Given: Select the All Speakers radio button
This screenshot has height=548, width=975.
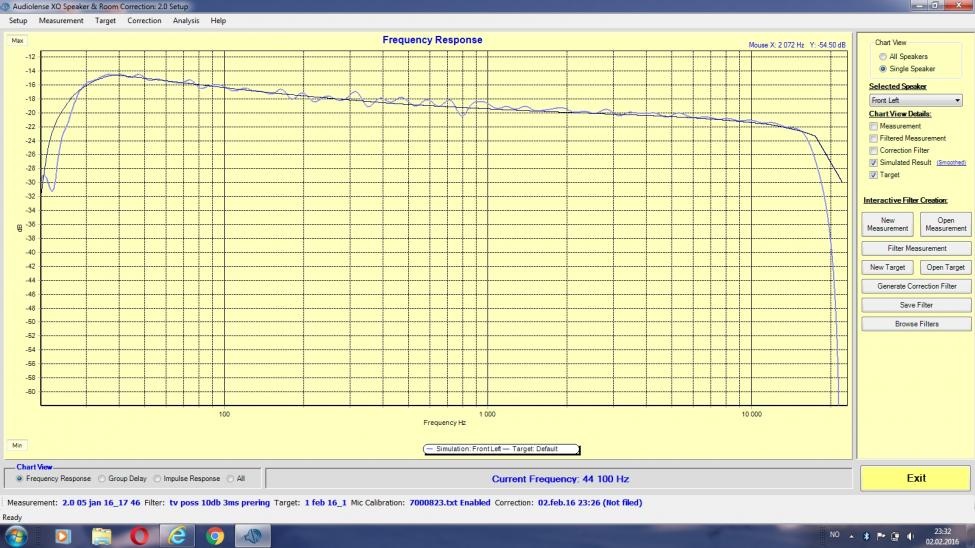Looking at the screenshot, I should (x=882, y=57).
